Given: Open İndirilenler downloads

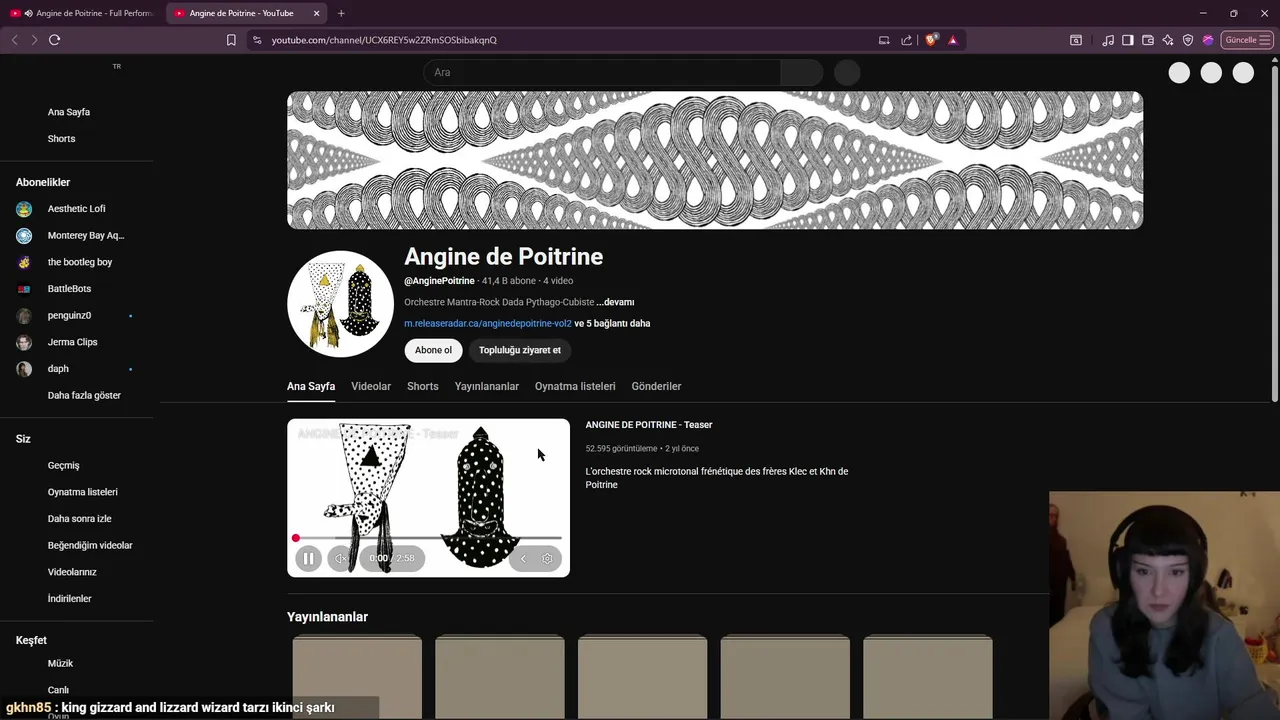Looking at the screenshot, I should pos(69,599).
